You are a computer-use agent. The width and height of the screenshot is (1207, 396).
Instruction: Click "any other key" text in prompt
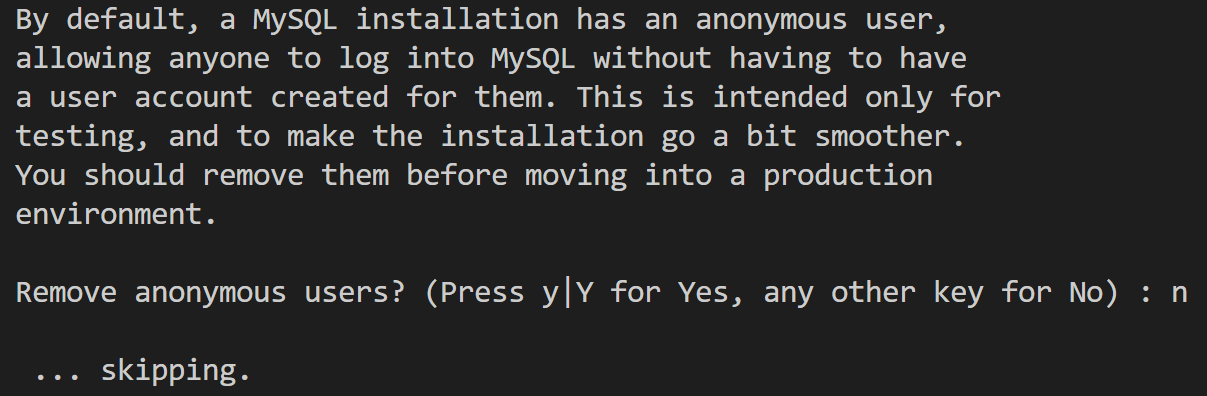tap(872, 293)
